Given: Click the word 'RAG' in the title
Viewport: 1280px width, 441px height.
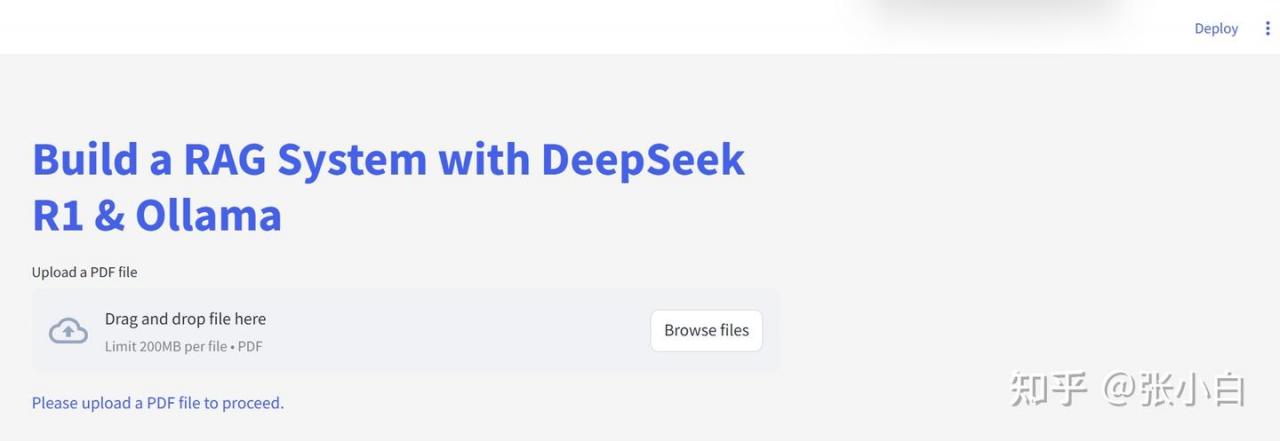Looking at the screenshot, I should click(224, 160).
